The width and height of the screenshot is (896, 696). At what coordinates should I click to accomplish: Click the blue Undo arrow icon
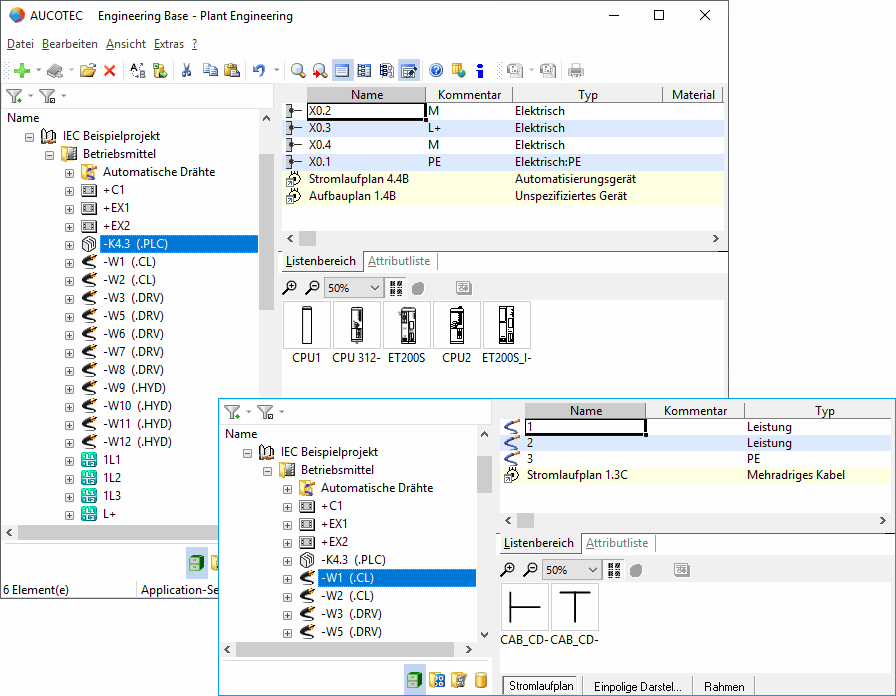pos(259,70)
